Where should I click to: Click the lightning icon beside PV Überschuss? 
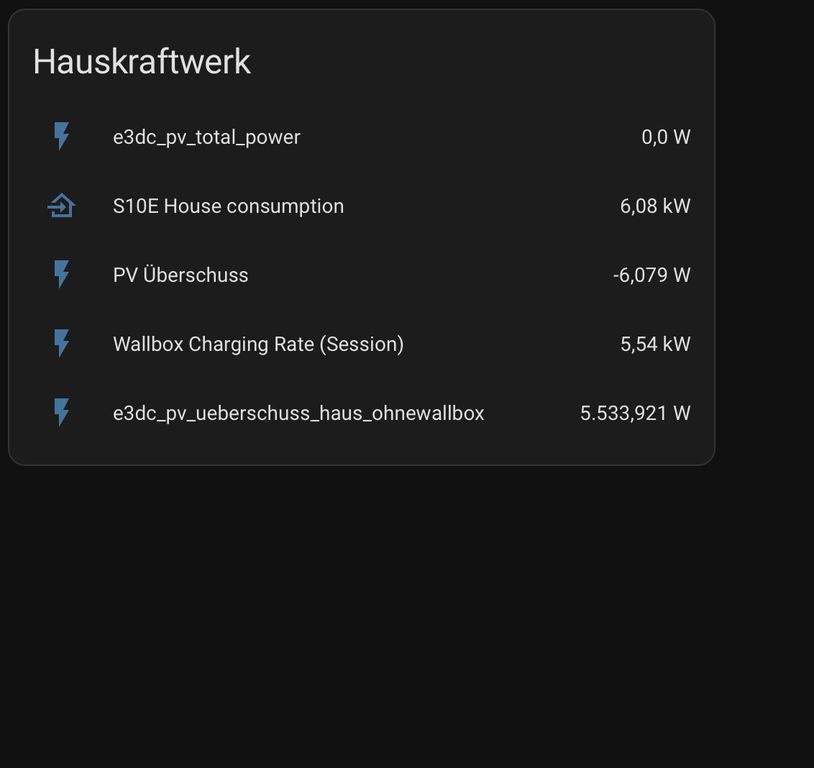click(61, 275)
